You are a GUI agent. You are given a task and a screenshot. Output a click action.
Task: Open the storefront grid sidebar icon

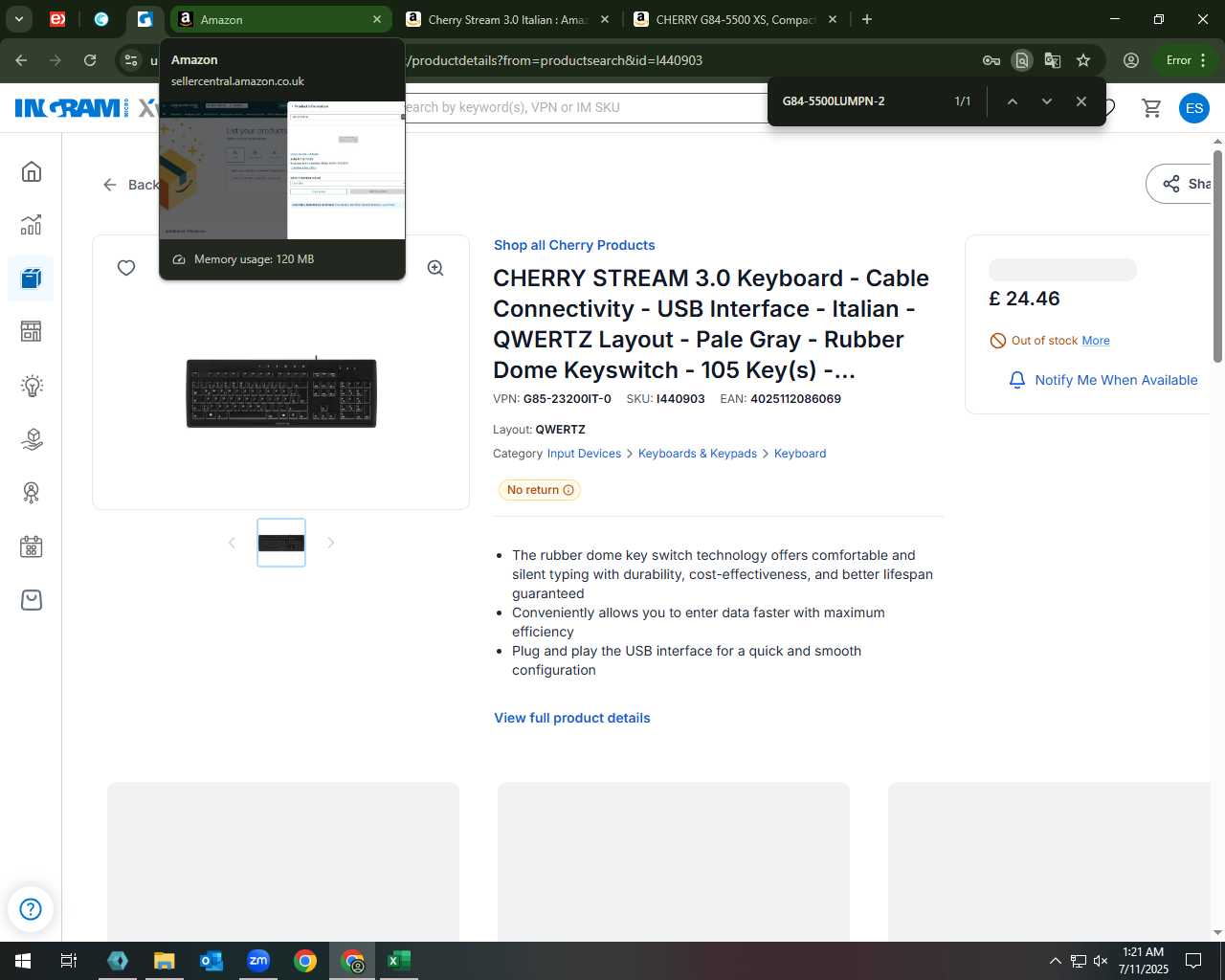[x=32, y=331]
